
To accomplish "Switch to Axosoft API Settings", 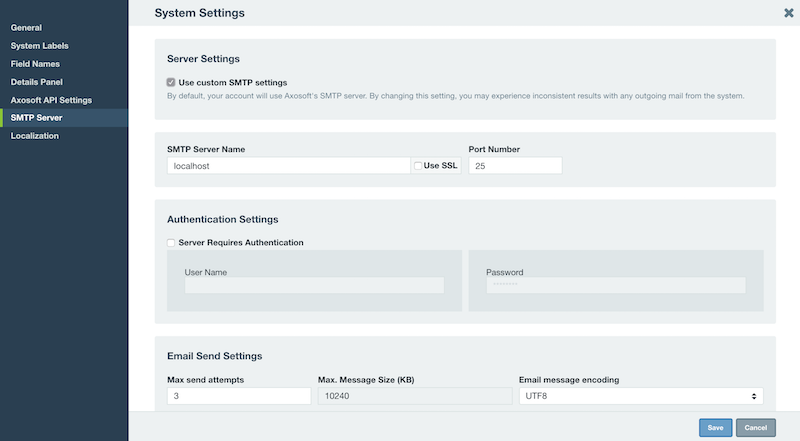I will tap(51, 100).
